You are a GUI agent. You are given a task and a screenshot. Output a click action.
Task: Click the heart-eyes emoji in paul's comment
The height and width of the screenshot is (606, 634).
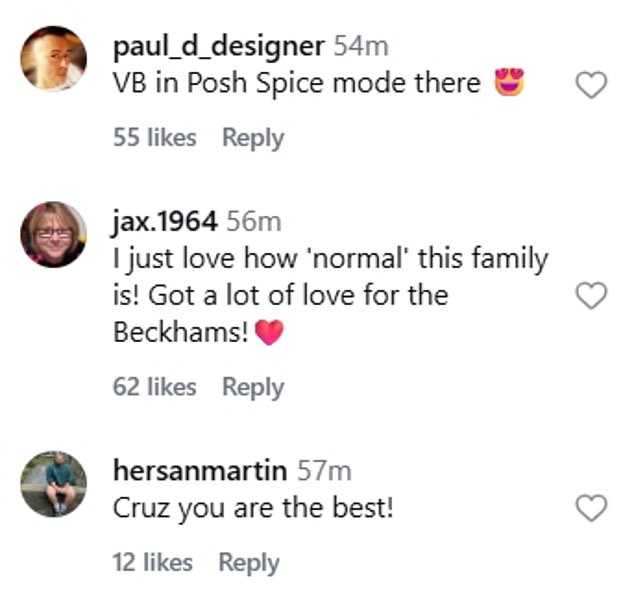[x=510, y=84]
